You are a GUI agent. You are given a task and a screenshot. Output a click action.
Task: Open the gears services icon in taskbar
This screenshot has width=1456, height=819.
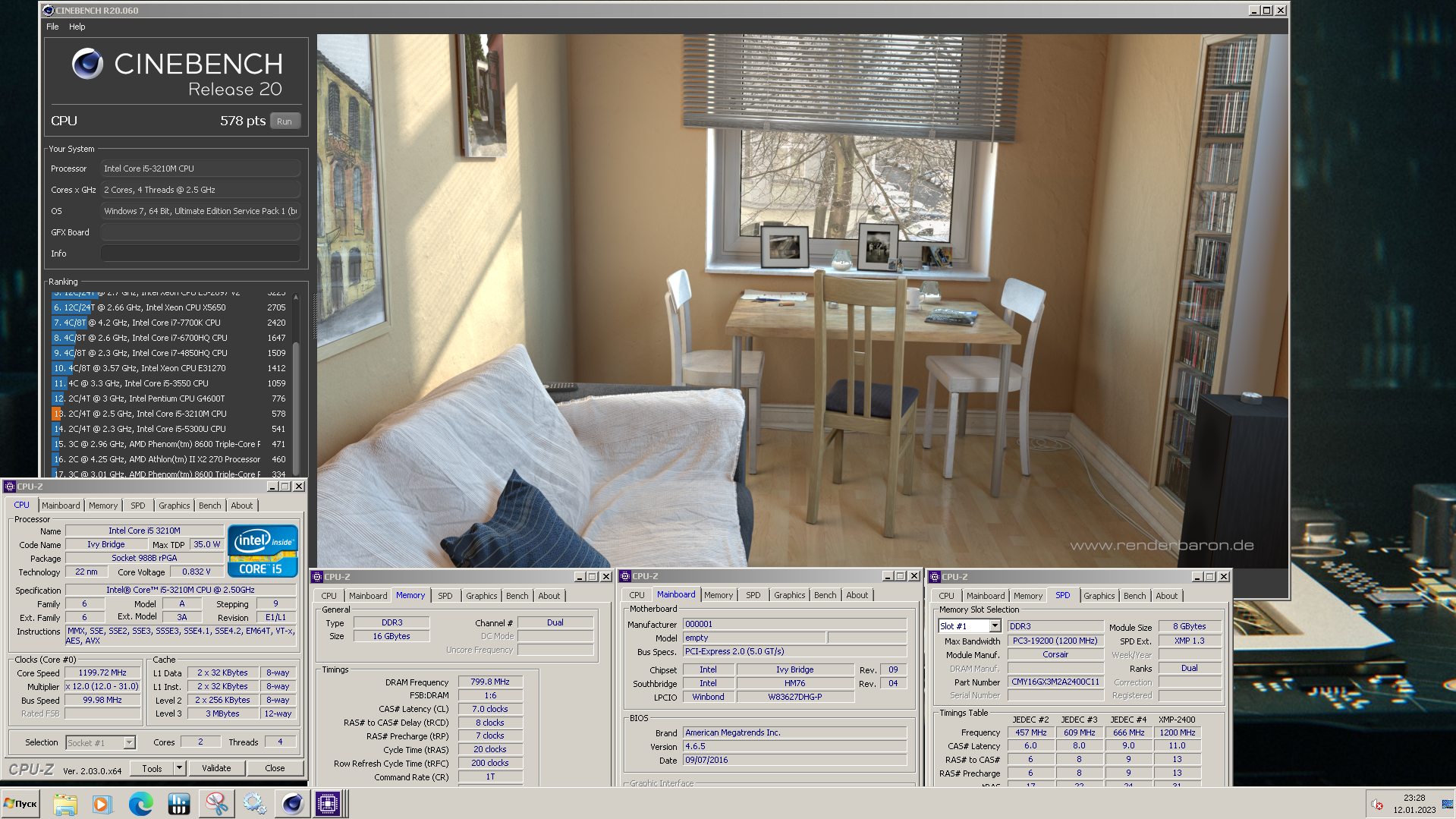click(254, 803)
